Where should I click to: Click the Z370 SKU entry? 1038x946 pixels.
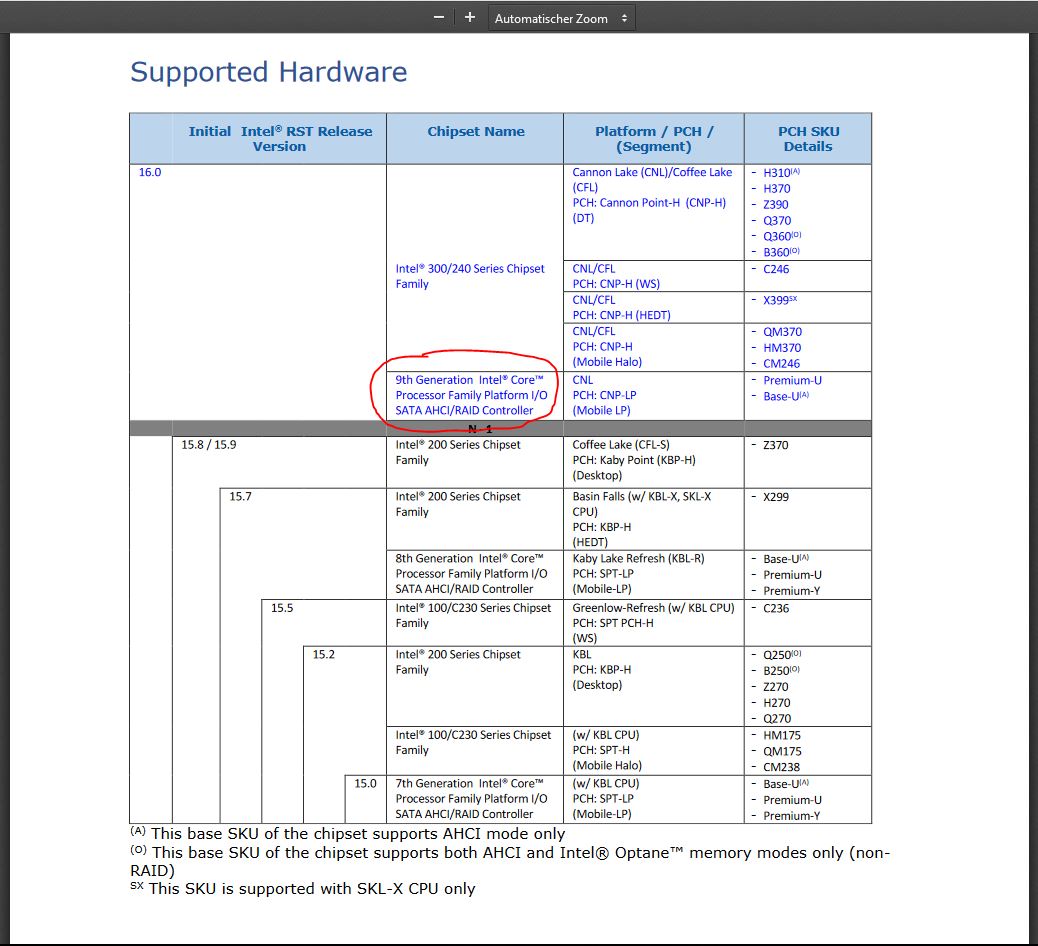coord(776,446)
